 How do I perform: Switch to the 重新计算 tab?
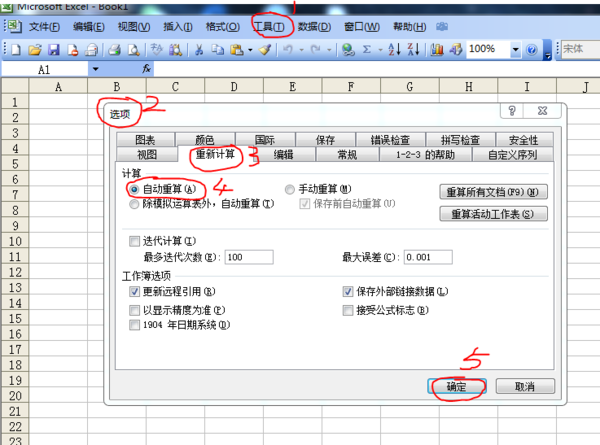(x=215, y=154)
